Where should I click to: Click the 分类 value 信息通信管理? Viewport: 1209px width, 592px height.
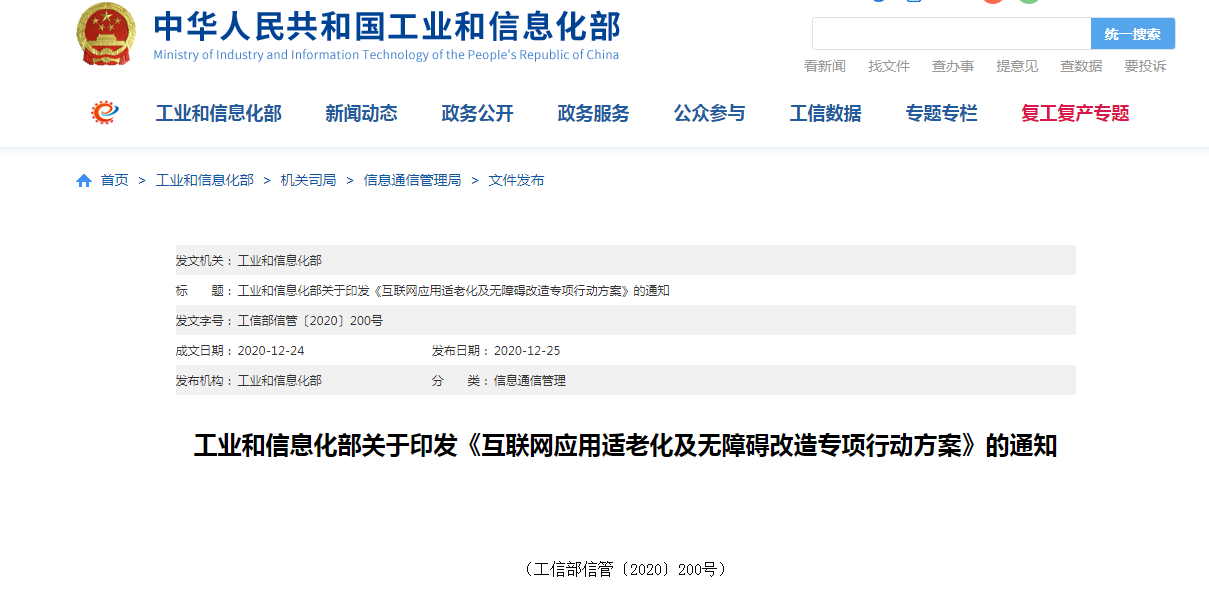coord(530,381)
